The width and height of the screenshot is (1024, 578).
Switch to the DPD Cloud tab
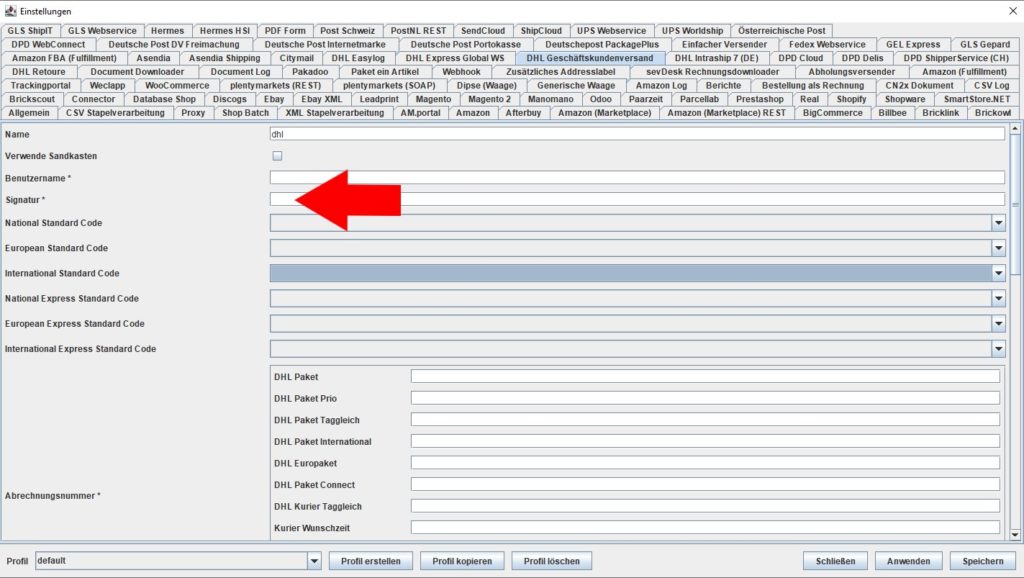click(x=801, y=58)
